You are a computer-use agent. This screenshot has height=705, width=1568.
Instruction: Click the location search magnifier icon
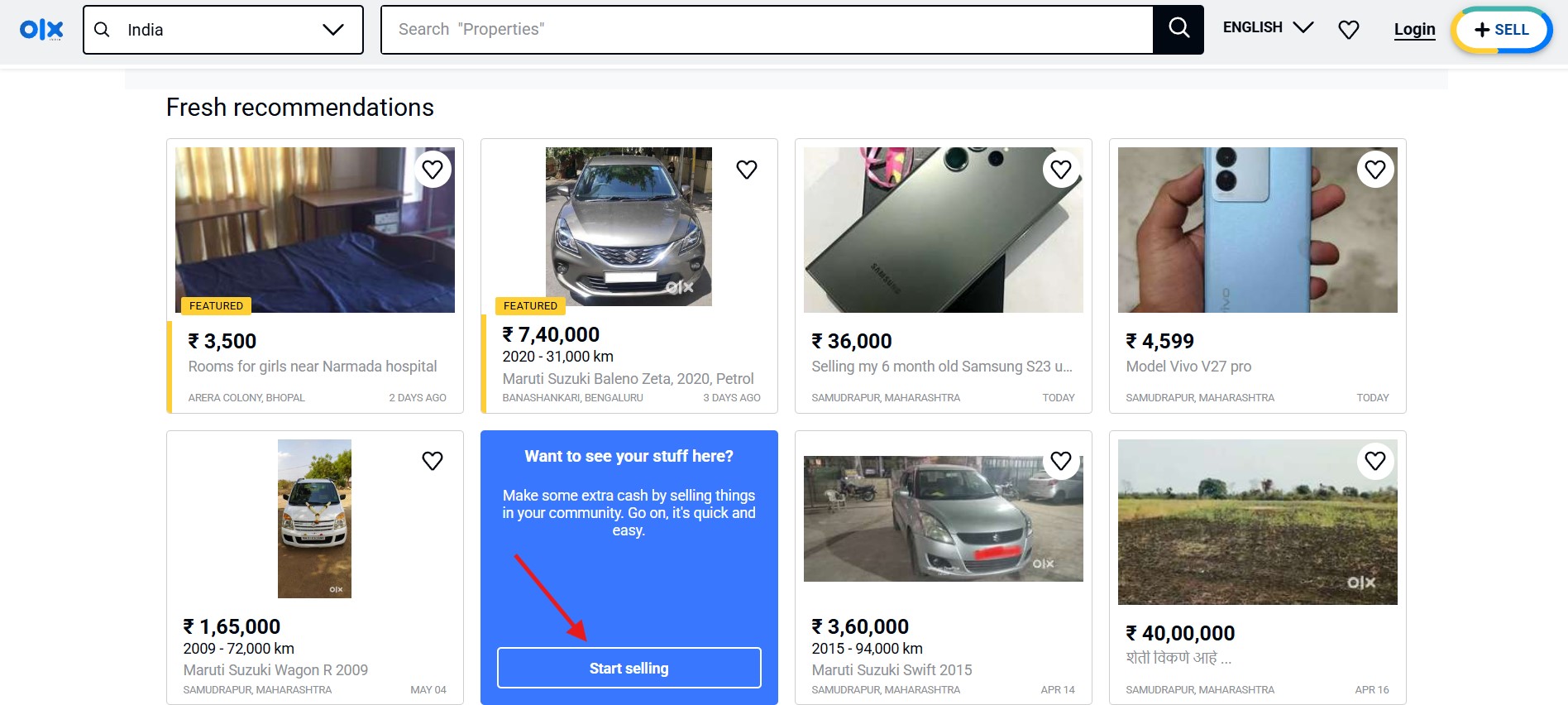pos(103,30)
